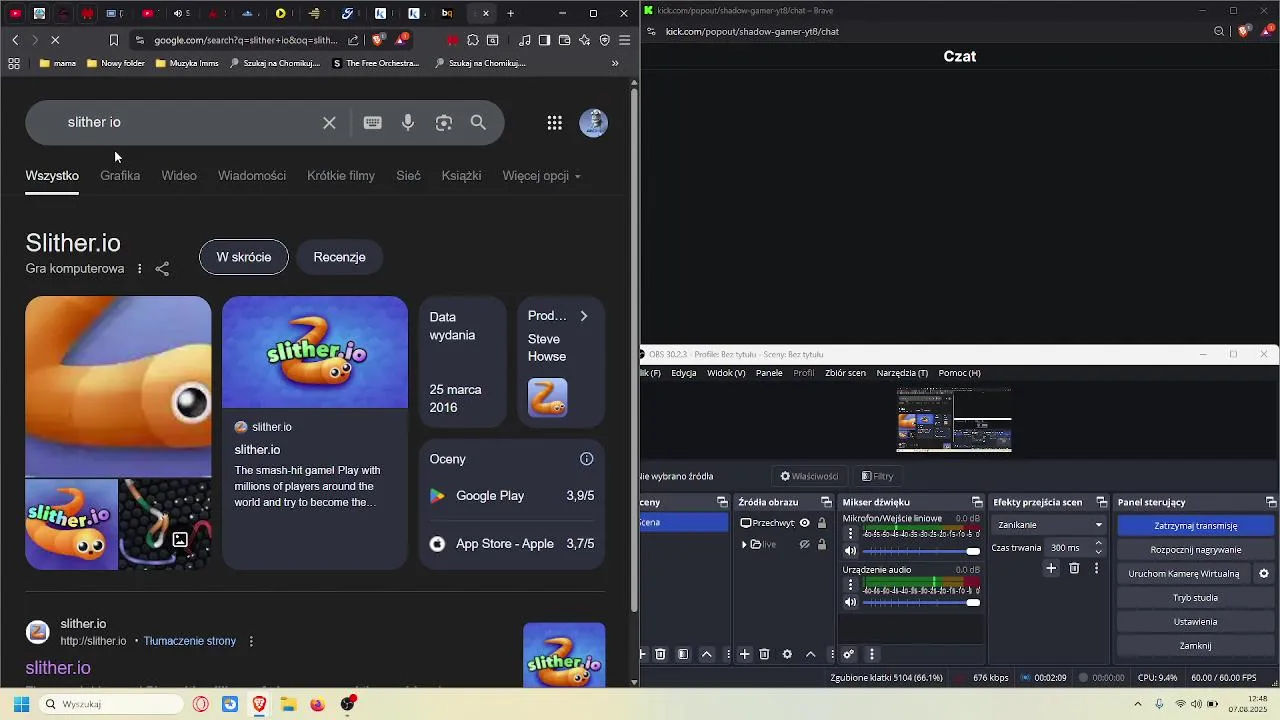The image size is (1280, 720).
Task: Open OBS advanced audio properties gears icon
Action: pyautogui.click(x=848, y=654)
